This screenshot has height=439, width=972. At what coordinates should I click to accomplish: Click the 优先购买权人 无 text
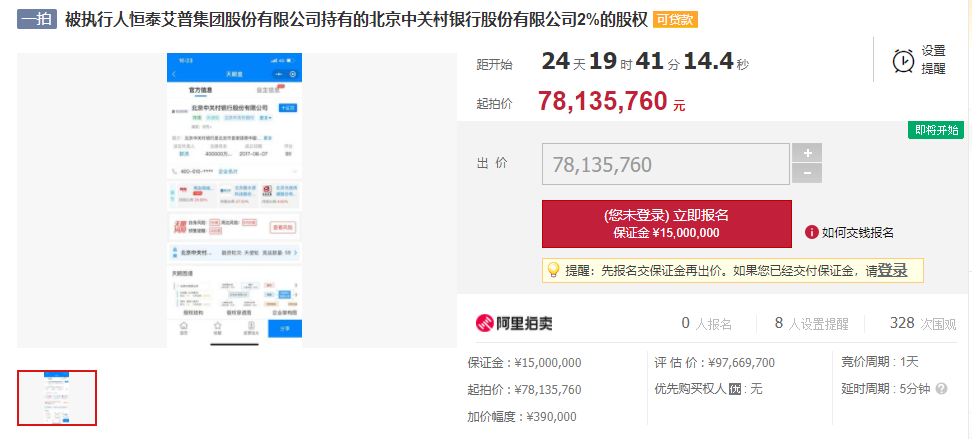point(709,389)
